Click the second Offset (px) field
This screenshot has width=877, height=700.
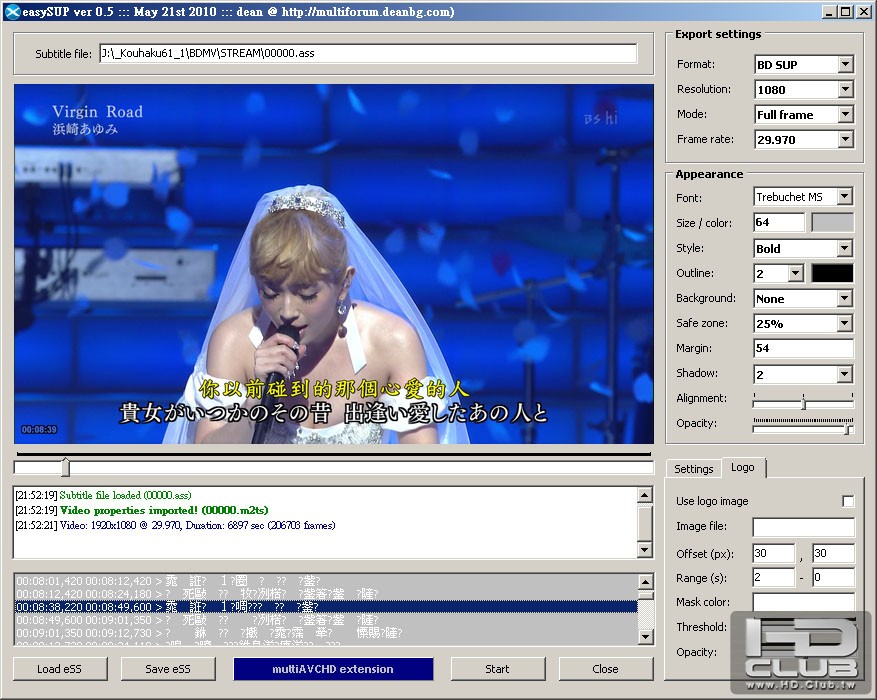pos(833,553)
